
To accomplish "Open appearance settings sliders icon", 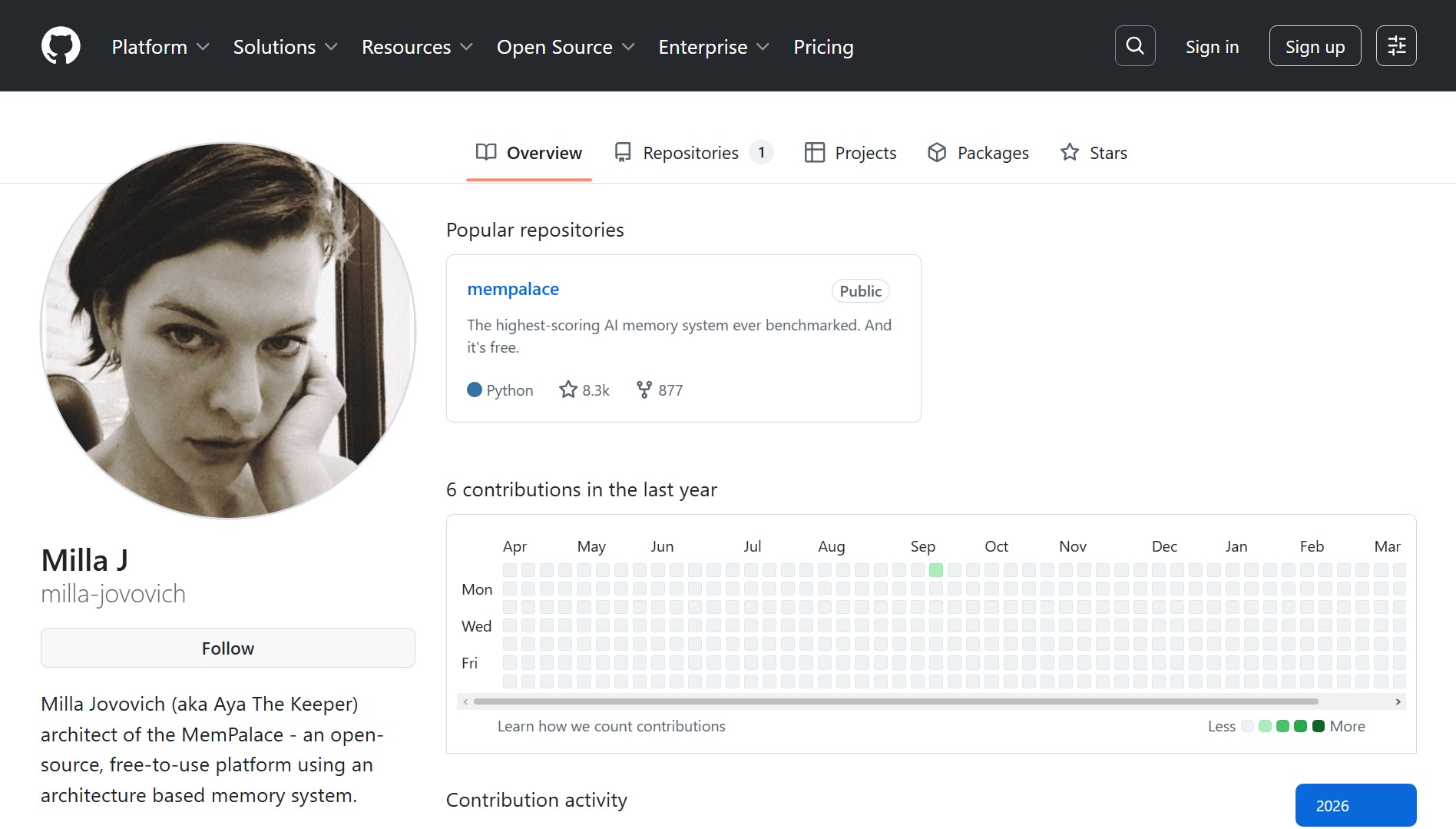I will pyautogui.click(x=1395, y=46).
